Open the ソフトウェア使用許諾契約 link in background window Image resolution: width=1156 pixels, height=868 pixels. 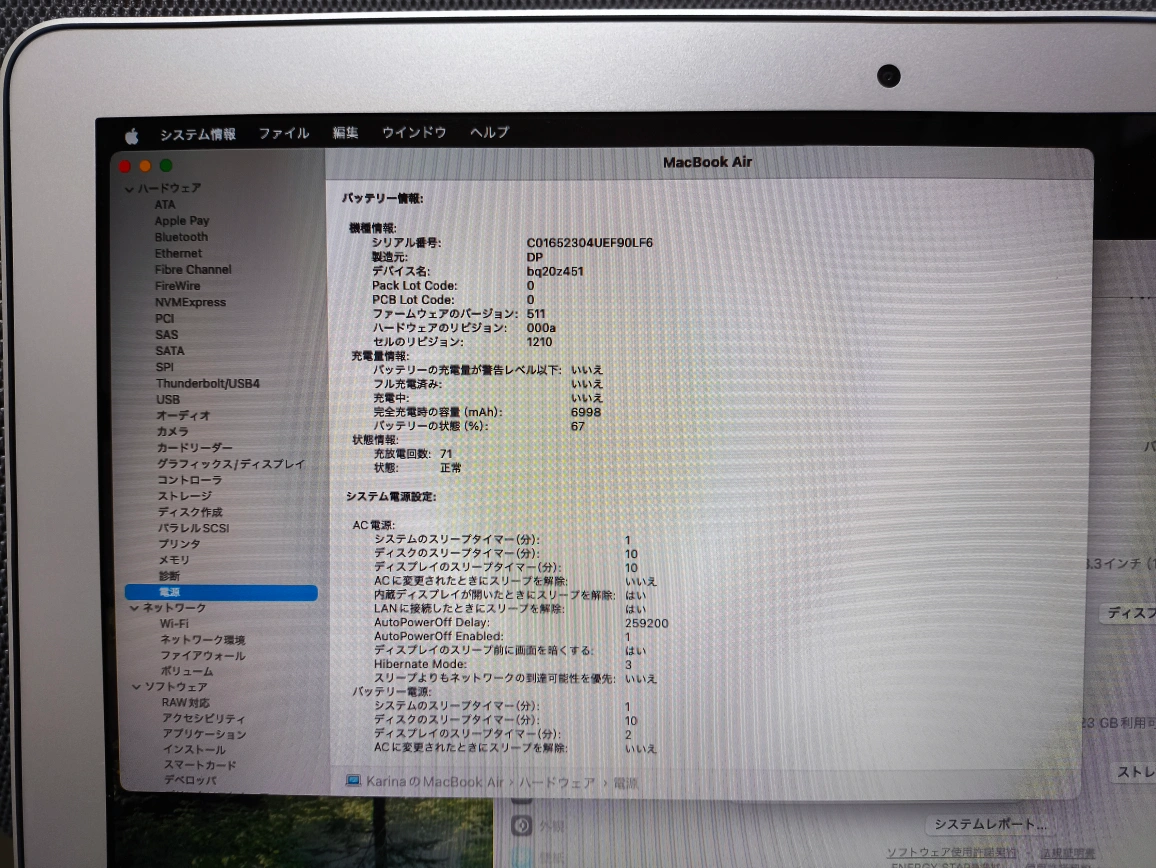[951, 853]
